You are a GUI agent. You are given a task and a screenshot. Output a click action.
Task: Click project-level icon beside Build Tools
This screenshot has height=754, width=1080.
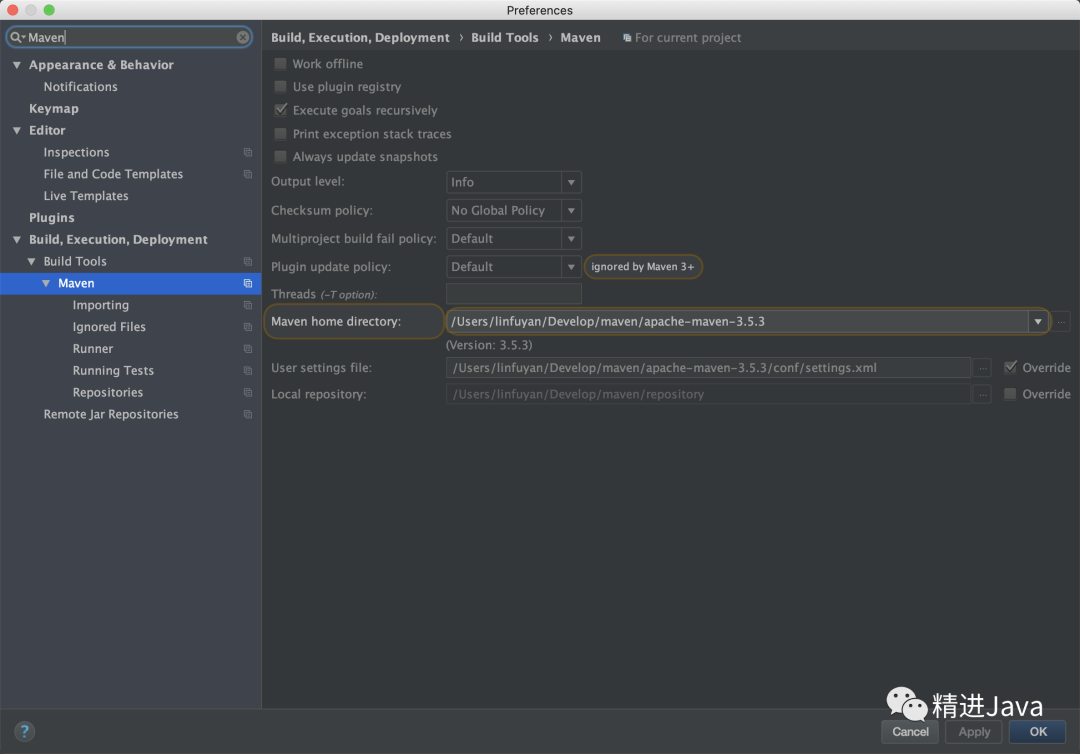pos(248,262)
